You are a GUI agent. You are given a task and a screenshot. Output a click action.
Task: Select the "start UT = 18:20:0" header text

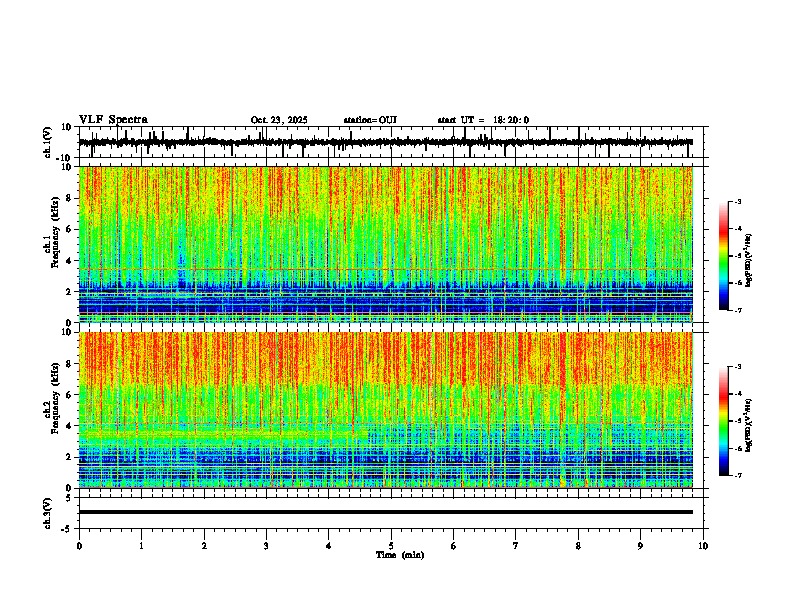point(483,120)
